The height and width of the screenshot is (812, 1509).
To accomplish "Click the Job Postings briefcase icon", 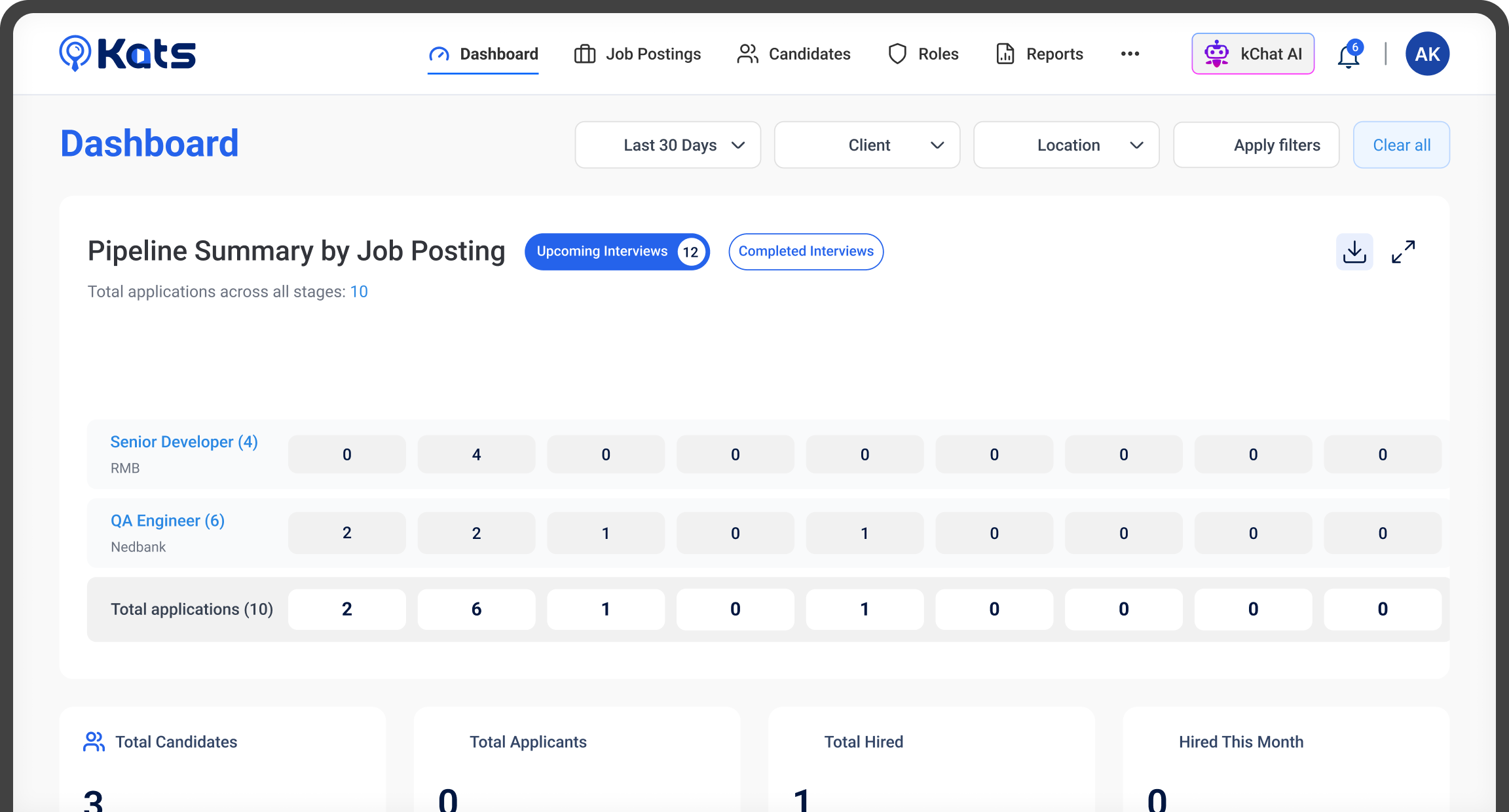I will click(584, 54).
